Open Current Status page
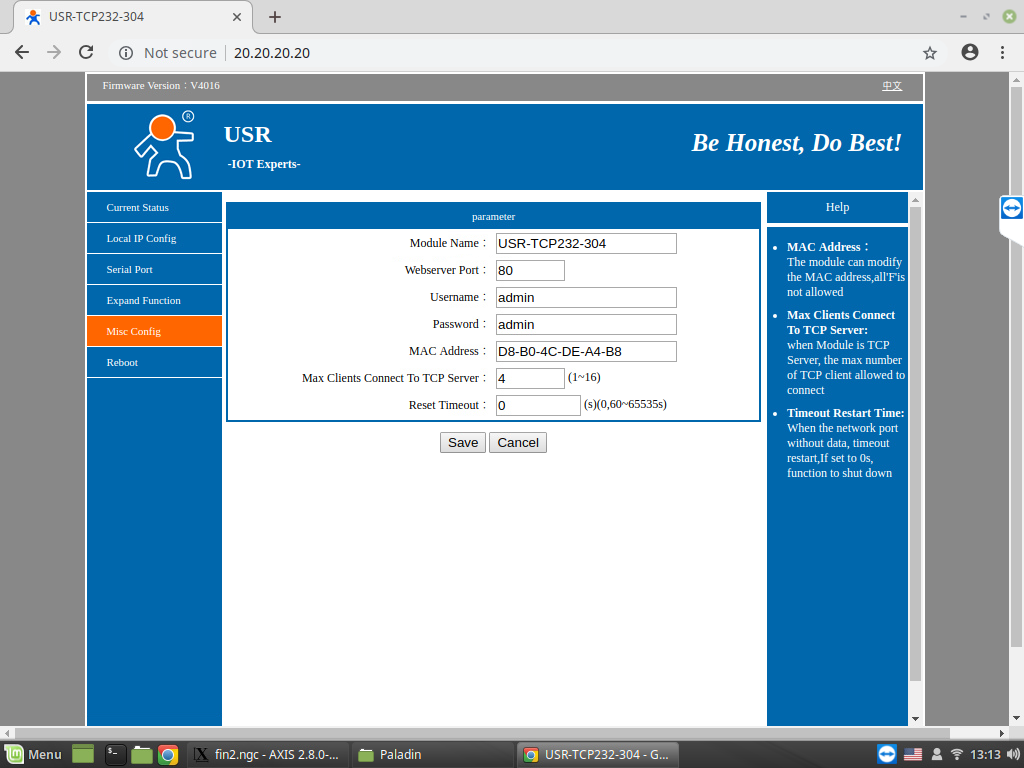This screenshot has height=768, width=1024. tap(154, 207)
